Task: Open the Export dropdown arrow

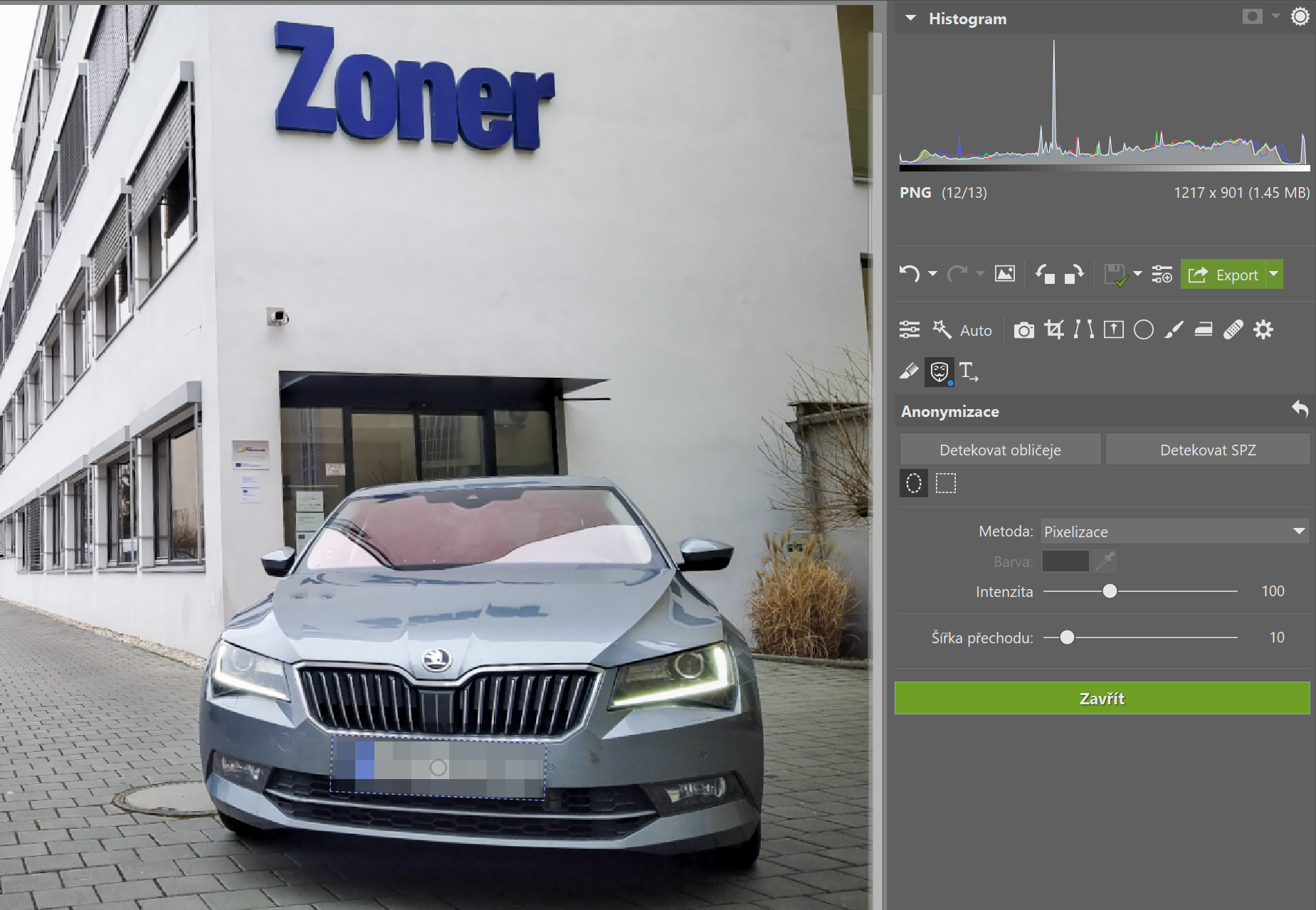Action: tap(1275, 275)
